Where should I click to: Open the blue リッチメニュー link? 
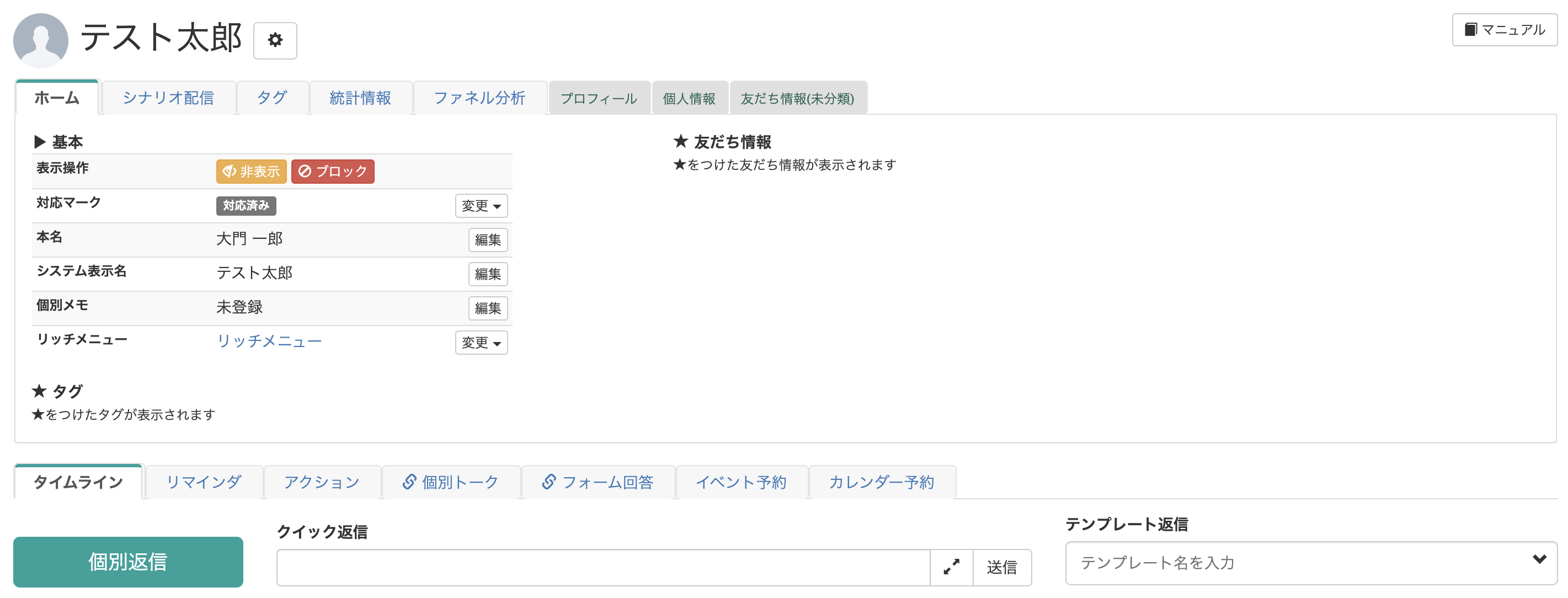click(x=269, y=341)
